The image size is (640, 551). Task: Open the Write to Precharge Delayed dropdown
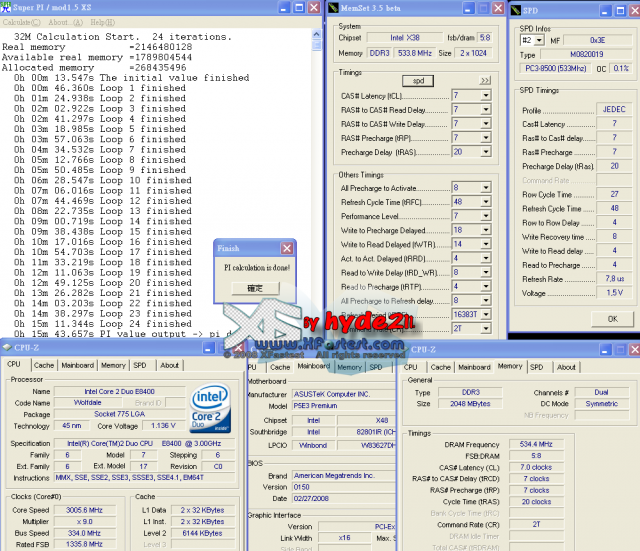486,230
